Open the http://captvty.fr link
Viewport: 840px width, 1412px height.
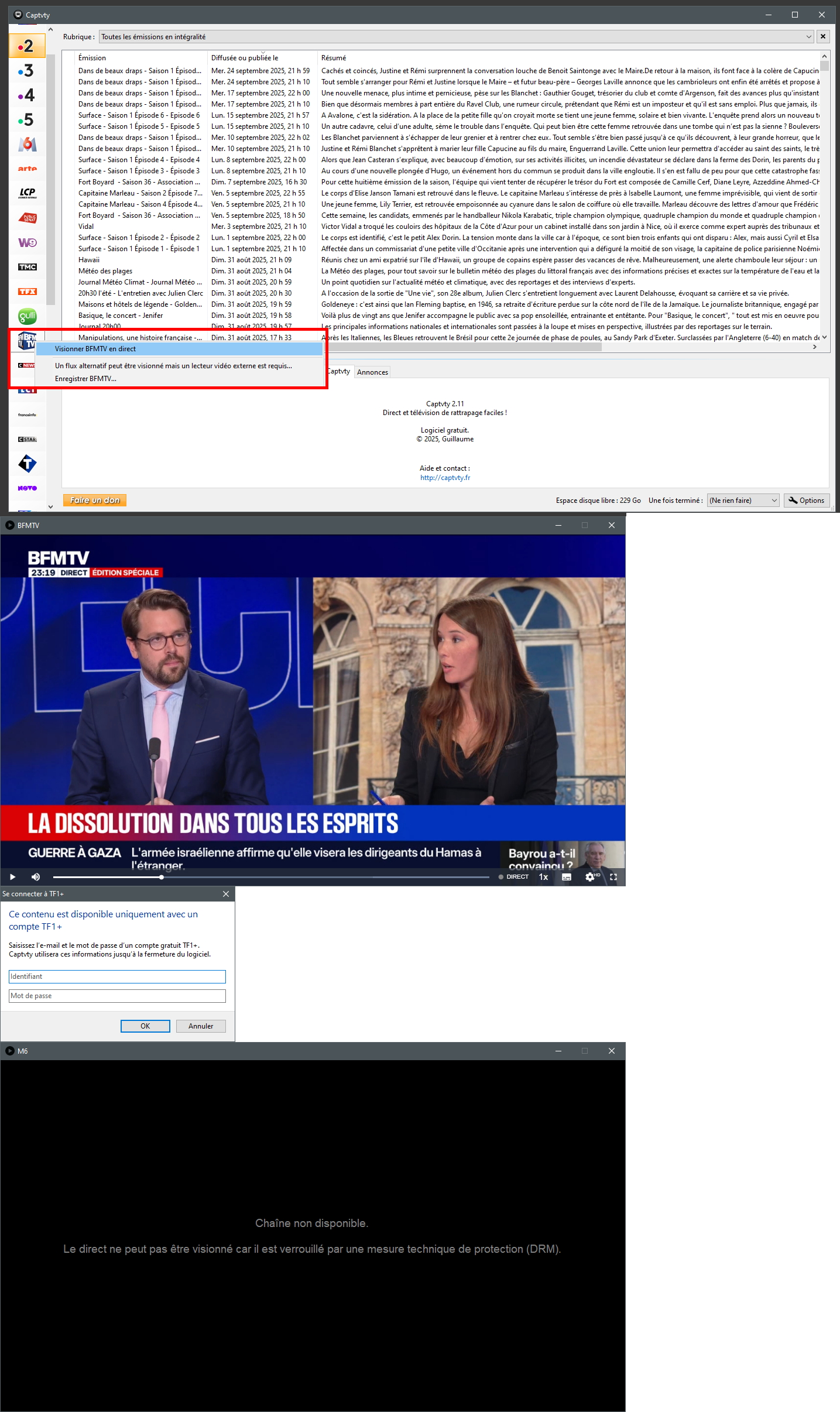point(445,478)
